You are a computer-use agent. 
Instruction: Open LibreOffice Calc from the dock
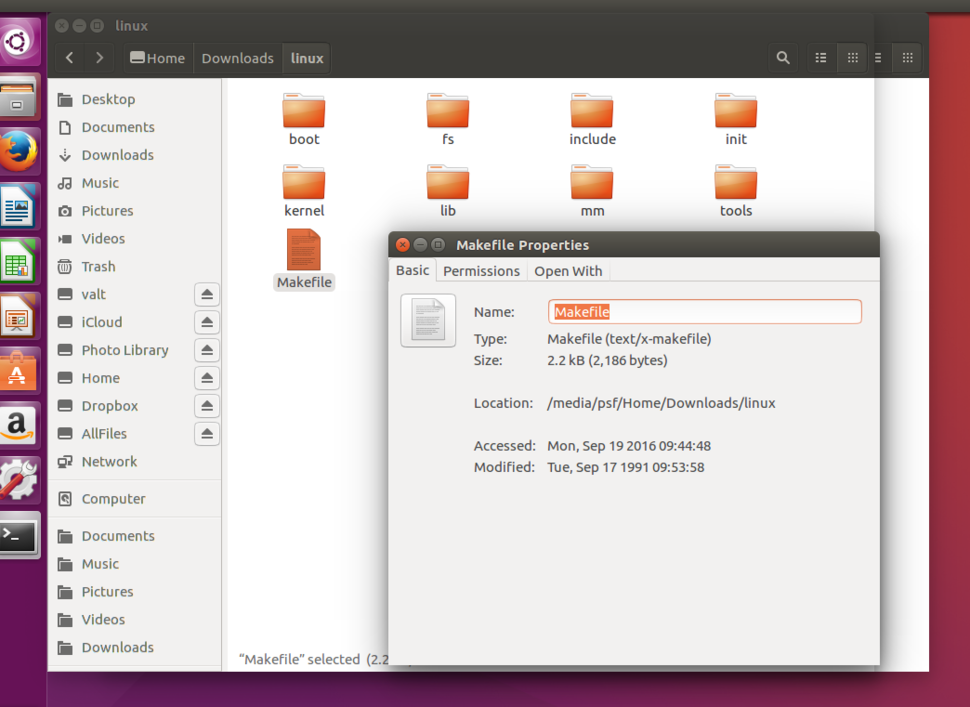(19, 260)
